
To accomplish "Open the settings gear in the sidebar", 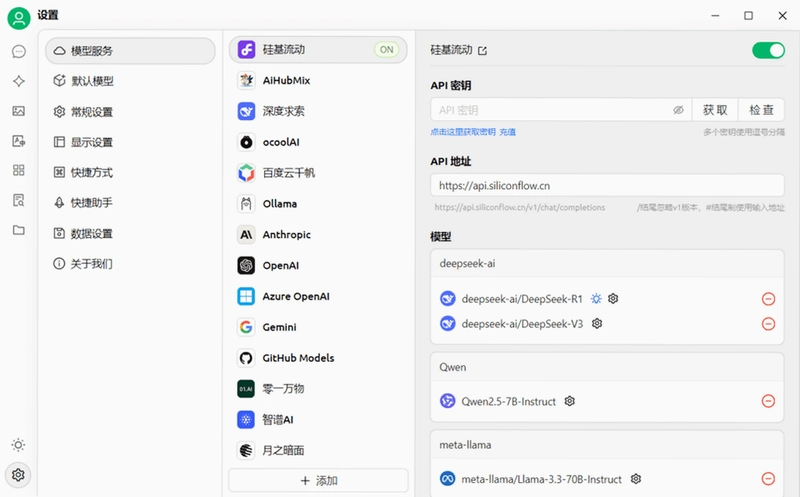I will (18, 475).
